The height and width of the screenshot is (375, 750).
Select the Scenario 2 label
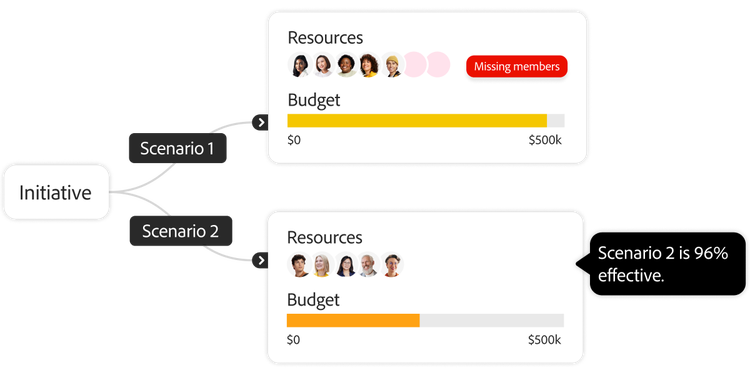[181, 231]
